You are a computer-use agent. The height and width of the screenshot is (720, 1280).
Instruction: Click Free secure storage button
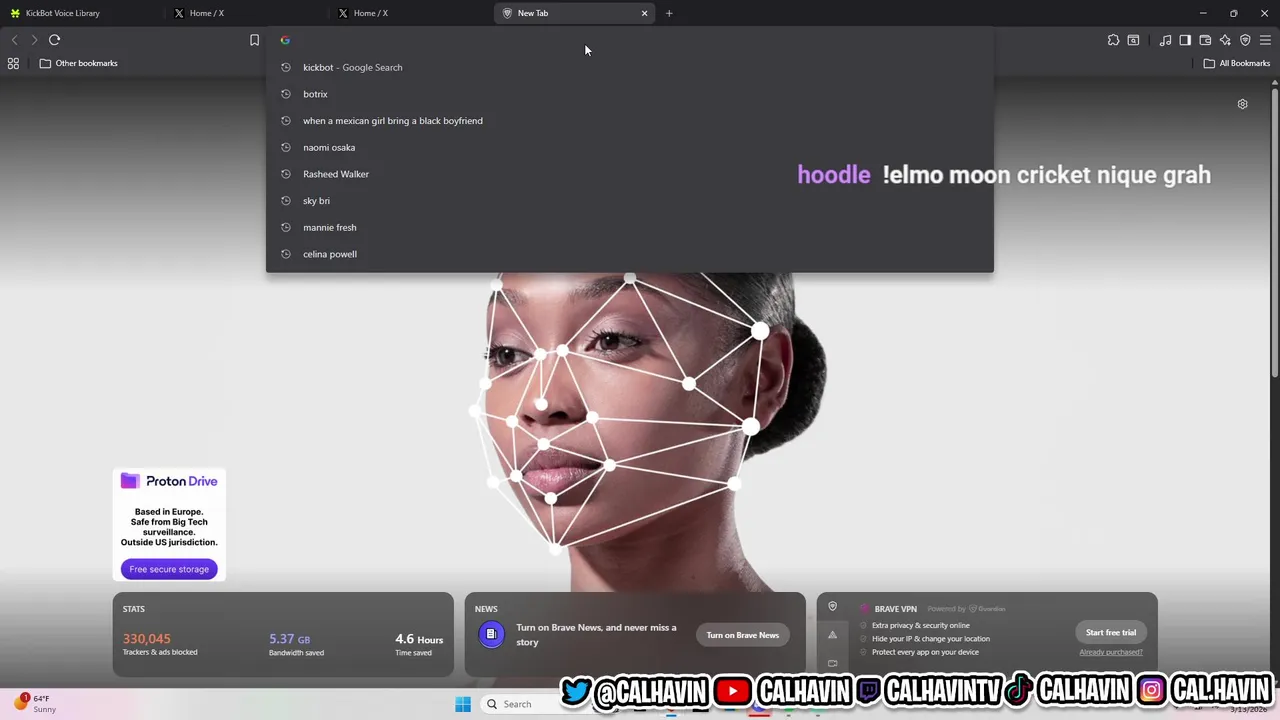[169, 569]
